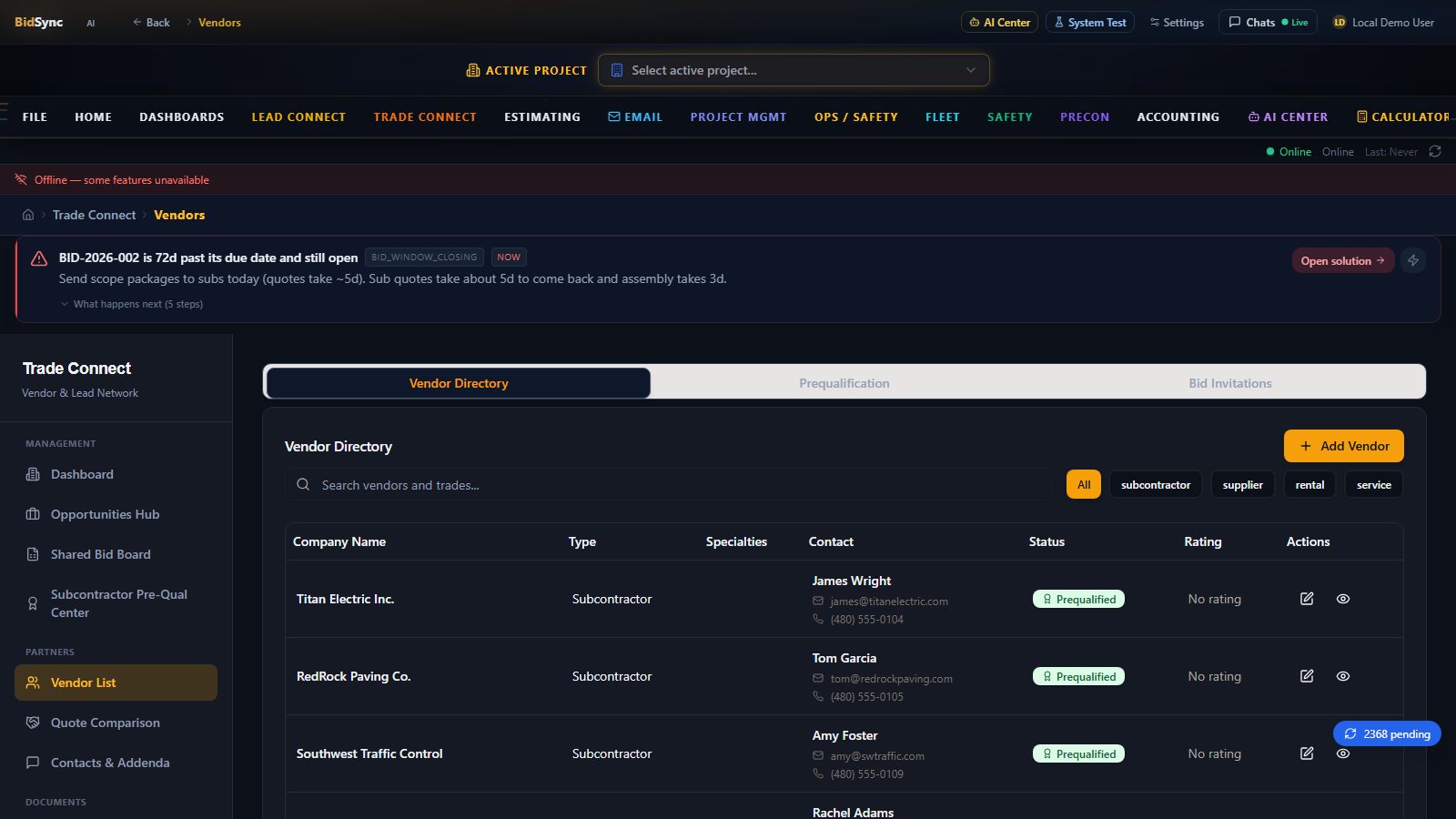Image resolution: width=1456 pixels, height=819 pixels.
Task: Click the Add Vendor button
Action: (x=1344, y=446)
